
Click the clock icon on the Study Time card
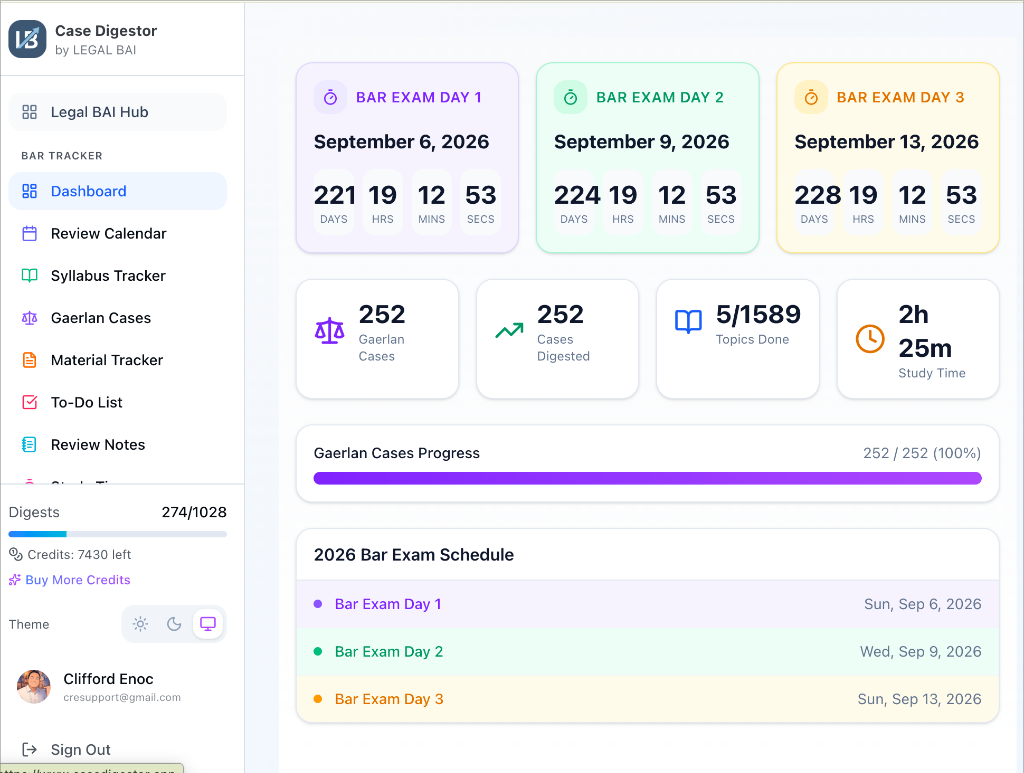pos(868,339)
